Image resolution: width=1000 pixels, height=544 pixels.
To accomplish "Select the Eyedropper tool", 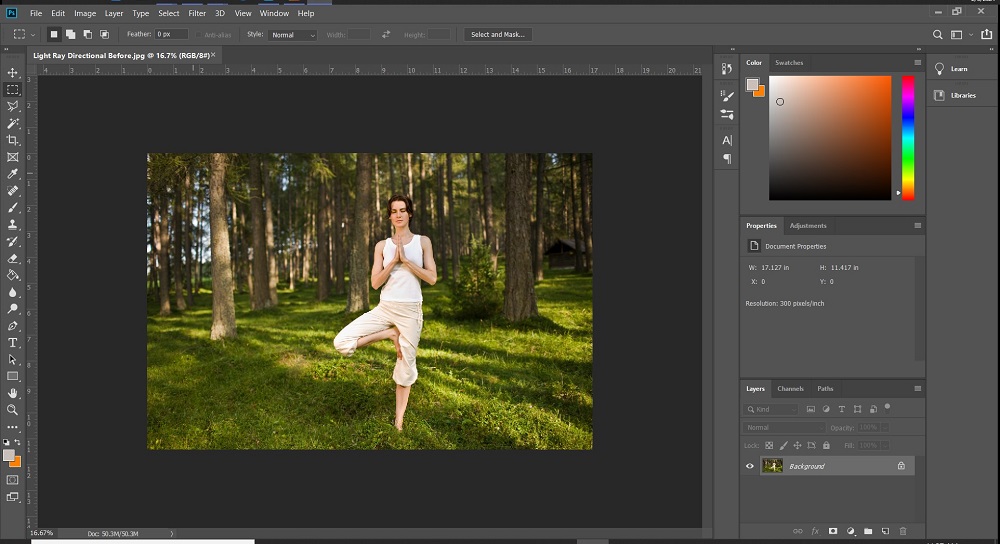I will click(13, 174).
